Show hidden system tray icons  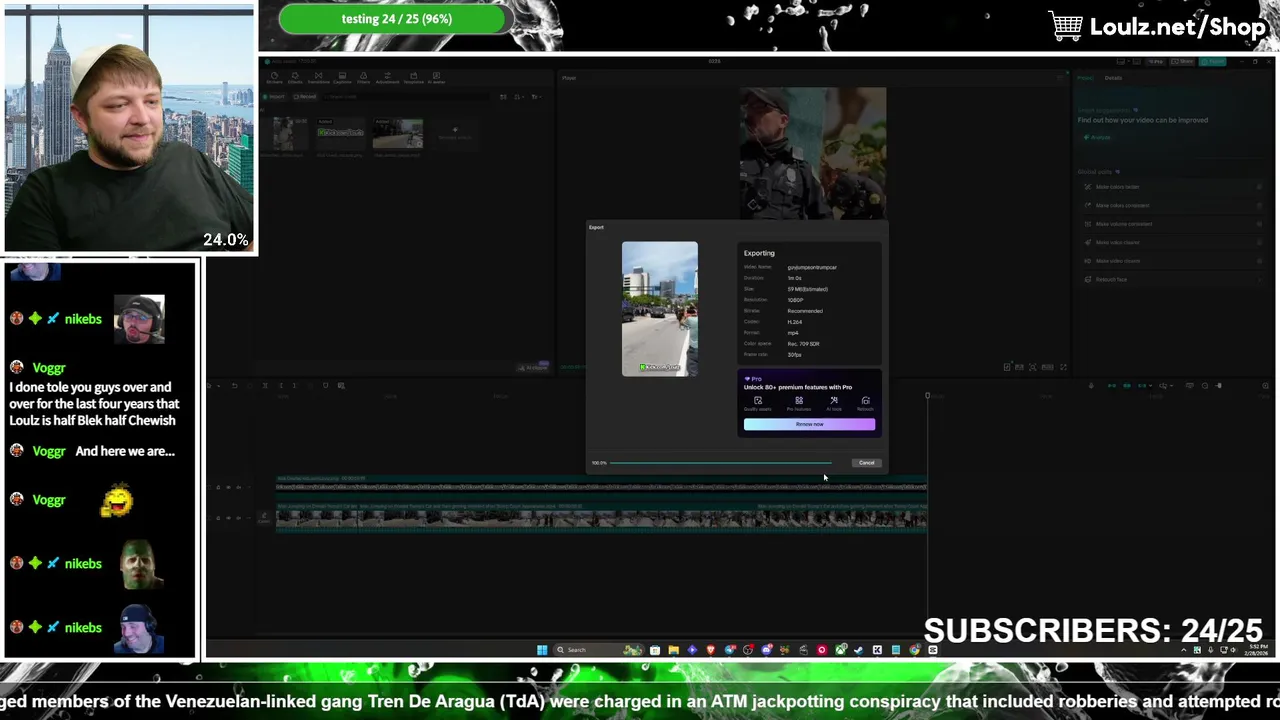click(x=1185, y=650)
